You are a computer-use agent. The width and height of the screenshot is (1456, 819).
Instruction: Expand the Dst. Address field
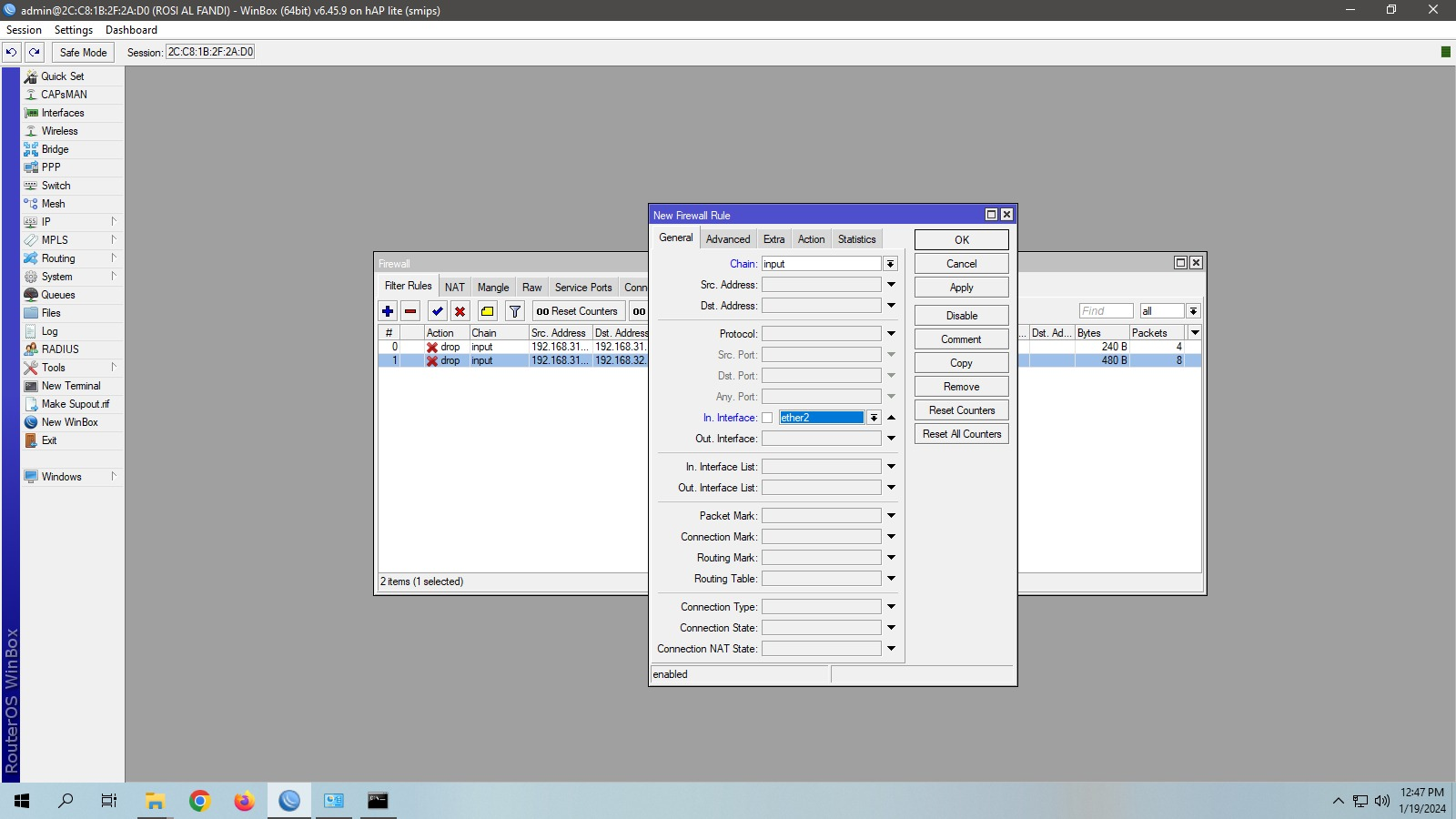pos(891,306)
